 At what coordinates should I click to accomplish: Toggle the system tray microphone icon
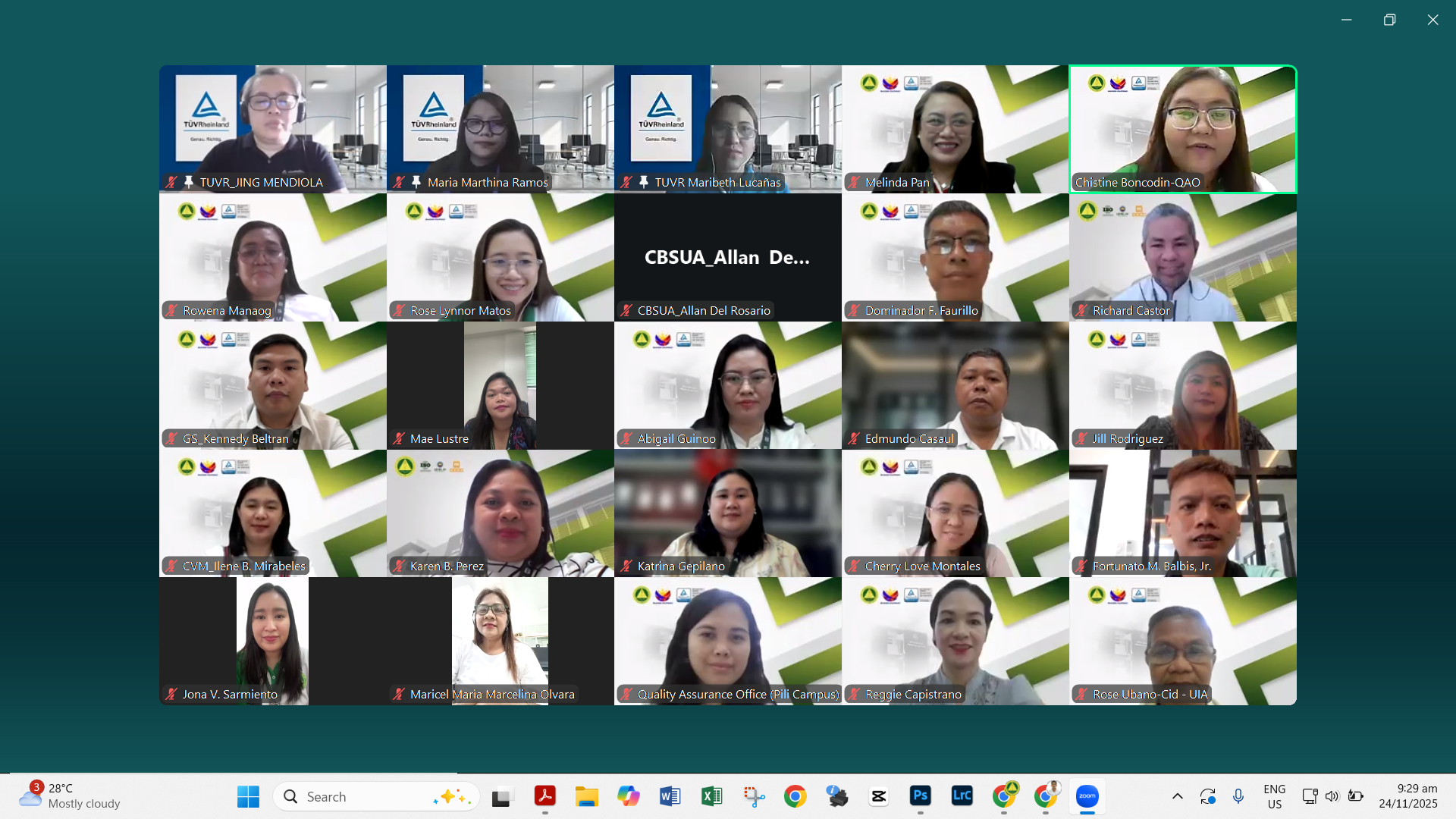click(x=1238, y=796)
